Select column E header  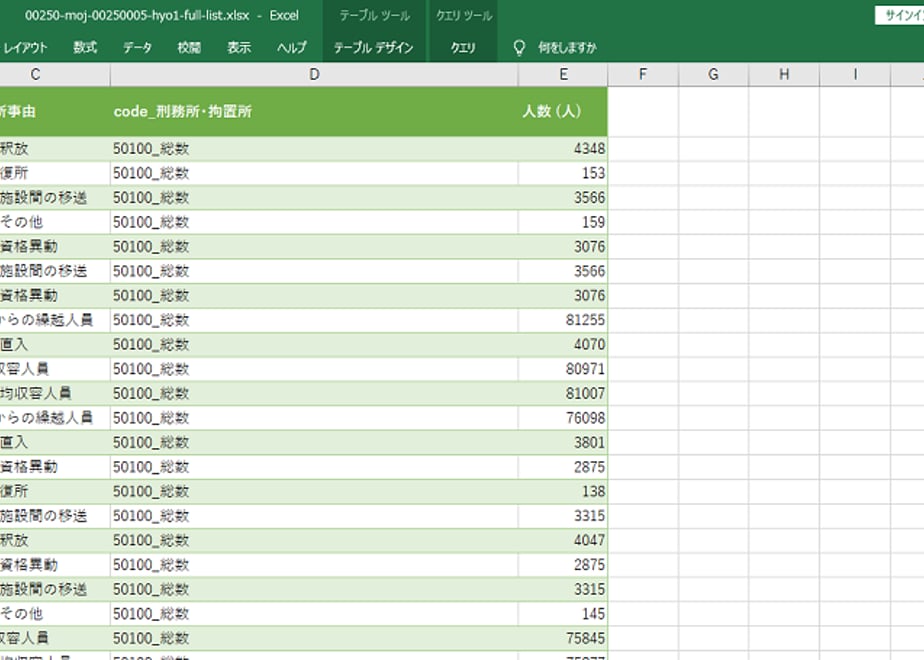point(563,75)
